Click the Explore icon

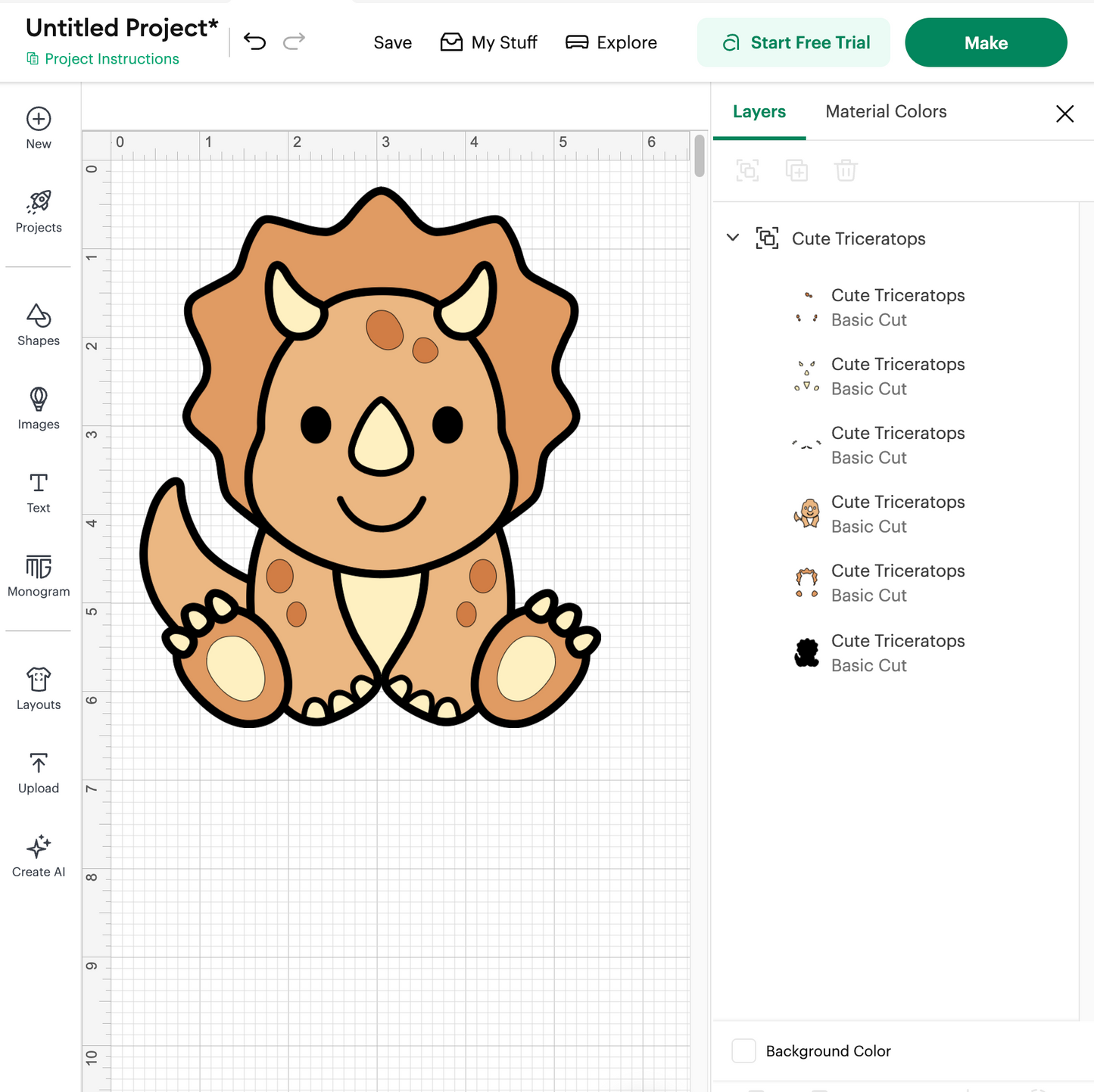[x=577, y=42]
